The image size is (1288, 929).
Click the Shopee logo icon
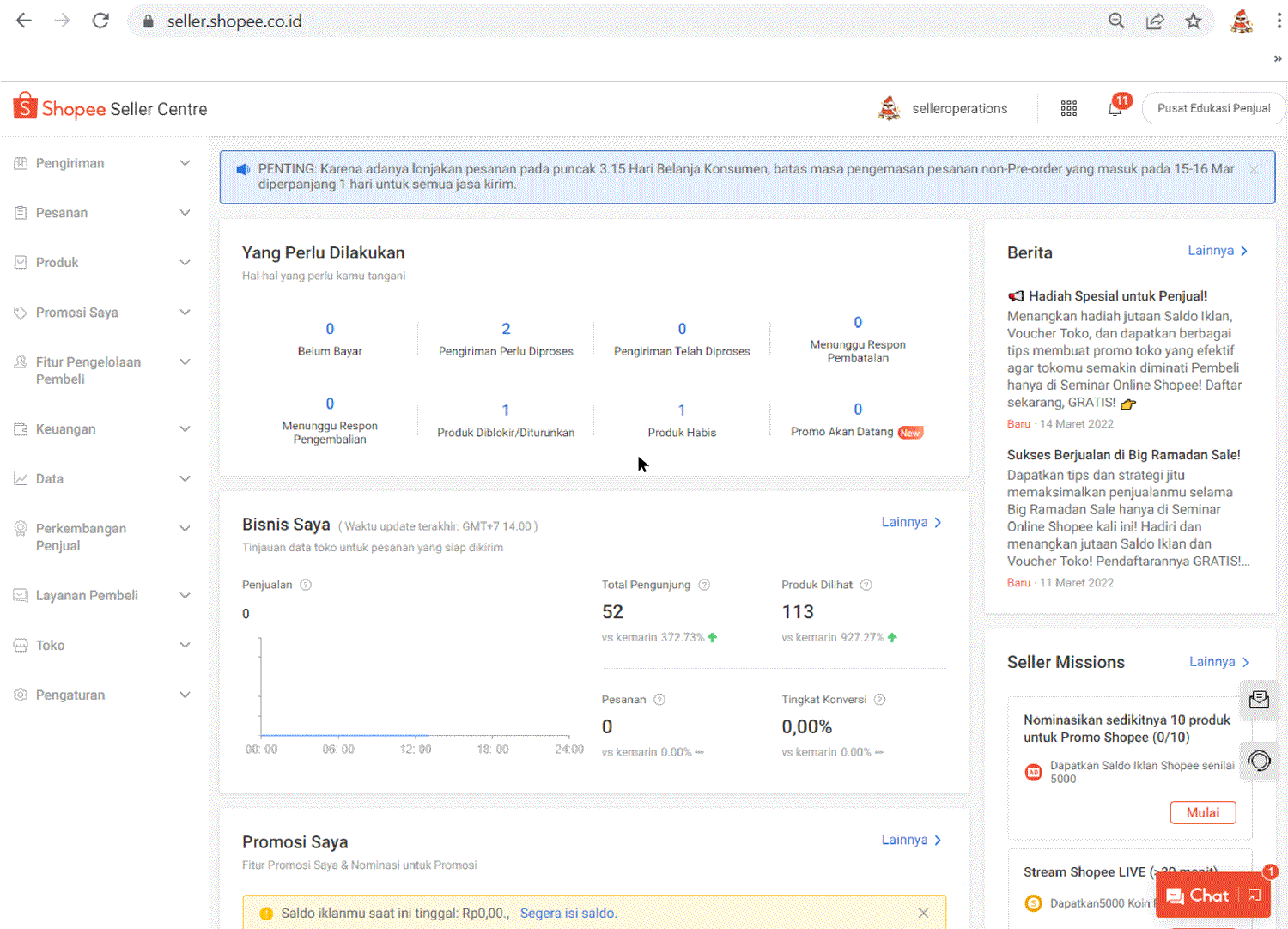[x=25, y=107]
